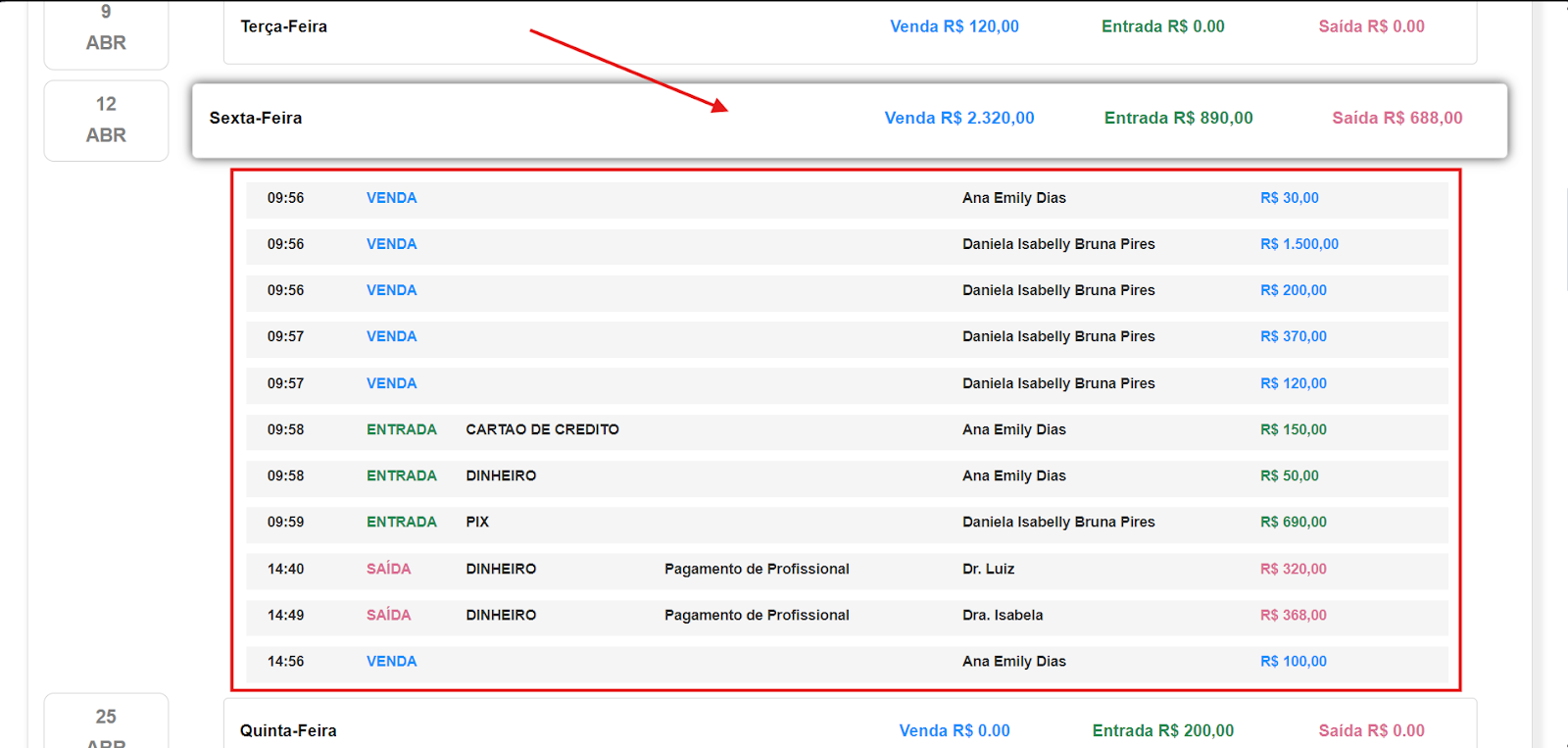The height and width of the screenshot is (748, 1568).
Task: Click Pagamento de Profissional for Dra. Isabela
Action: [757, 615]
